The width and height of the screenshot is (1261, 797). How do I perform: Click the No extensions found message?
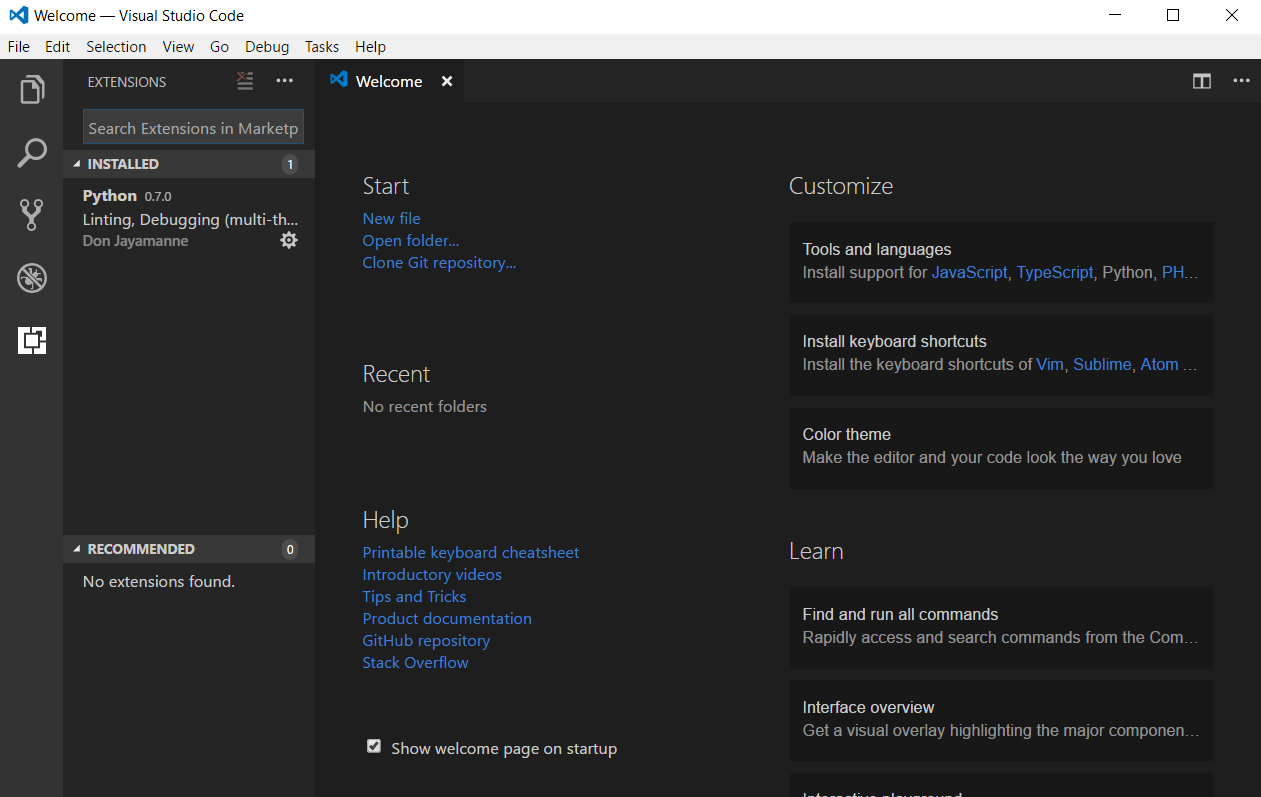[x=159, y=582]
